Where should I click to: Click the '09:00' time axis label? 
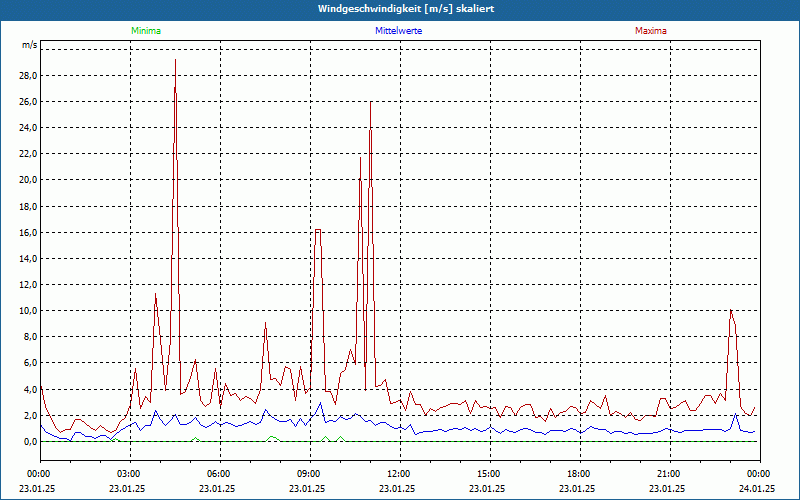tap(310, 474)
